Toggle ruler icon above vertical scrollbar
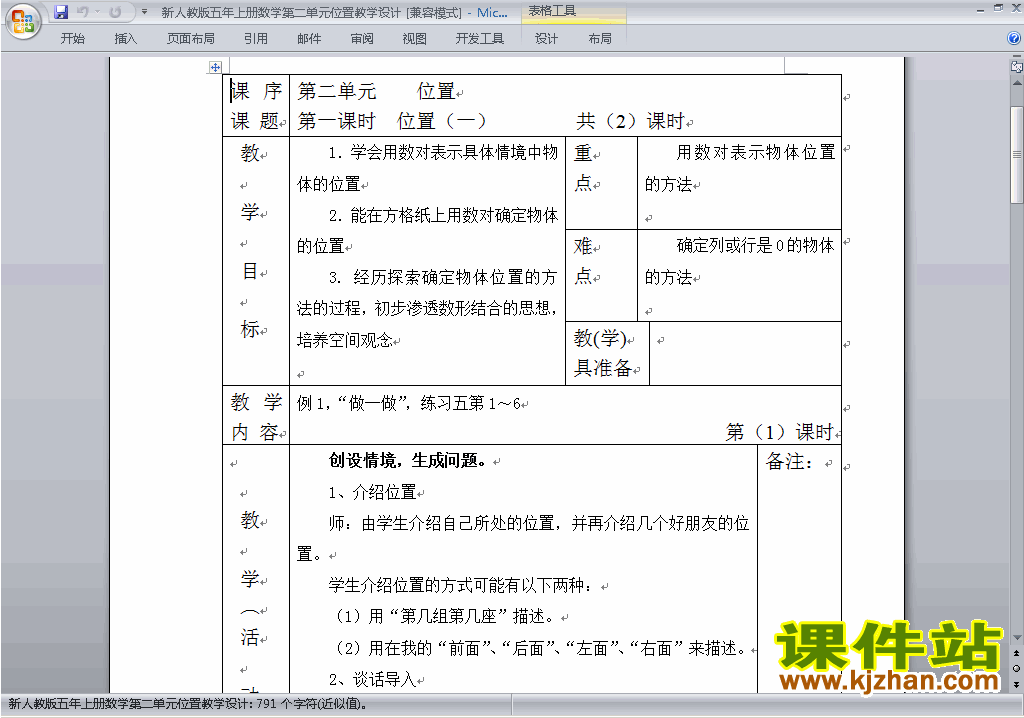Screen dimensions: 1024x718 1017,66
